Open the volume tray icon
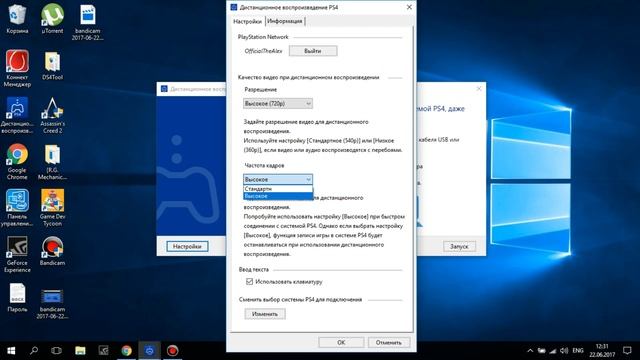This screenshot has height=360, width=640. point(564,351)
